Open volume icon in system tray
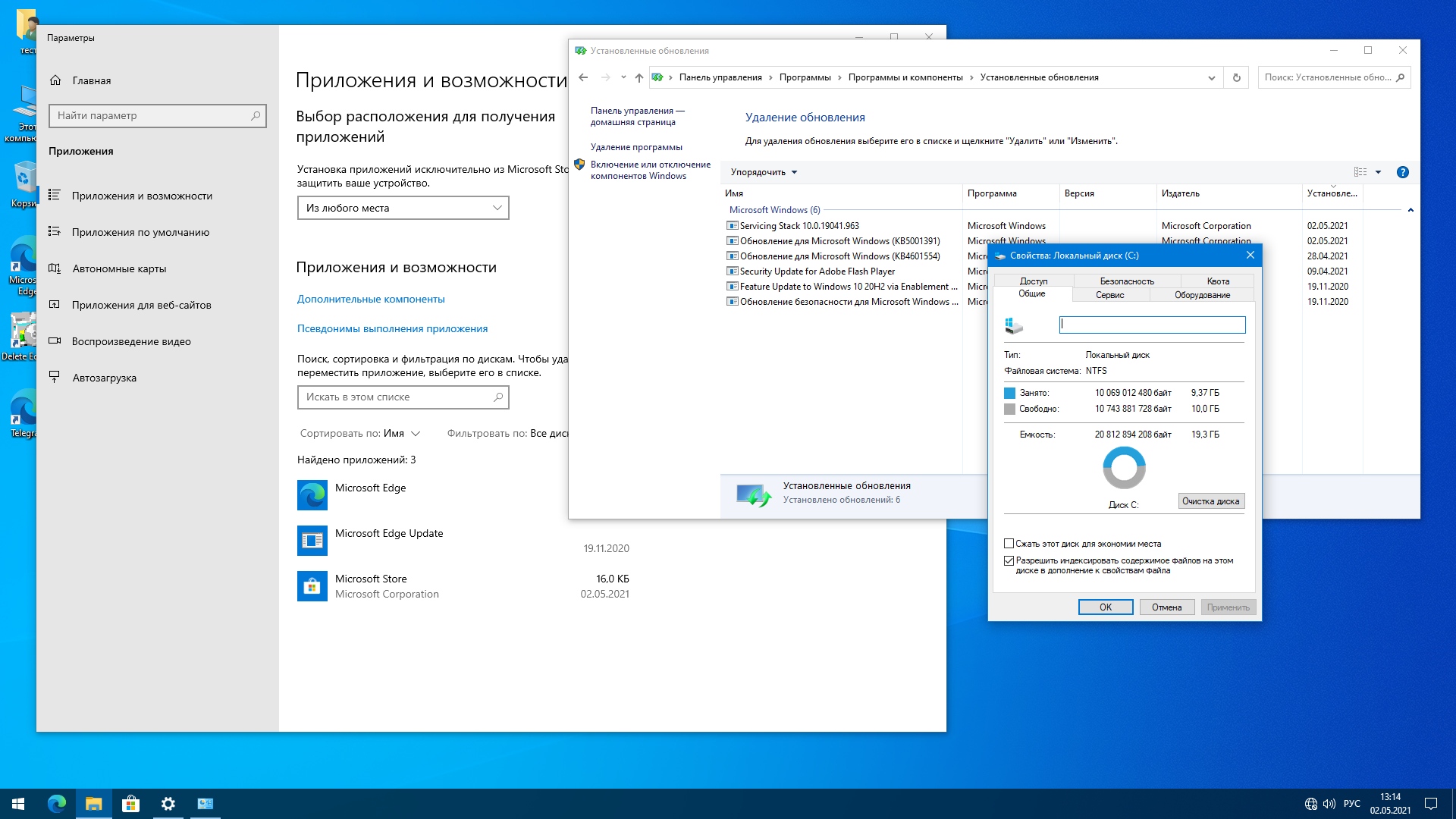This screenshot has width=1456, height=819. click(1329, 804)
